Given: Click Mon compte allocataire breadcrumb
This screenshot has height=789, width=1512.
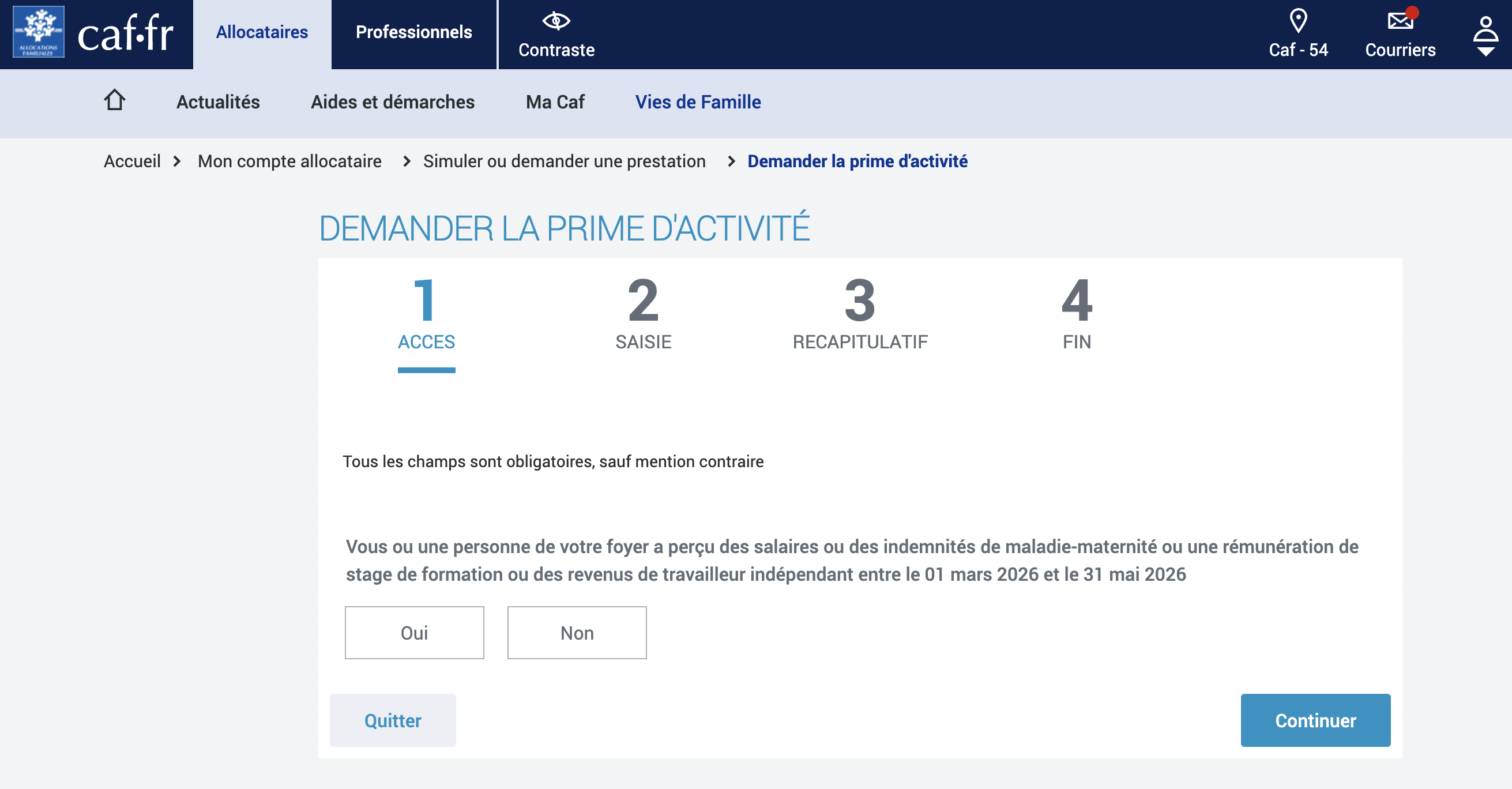Looking at the screenshot, I should click(x=289, y=161).
